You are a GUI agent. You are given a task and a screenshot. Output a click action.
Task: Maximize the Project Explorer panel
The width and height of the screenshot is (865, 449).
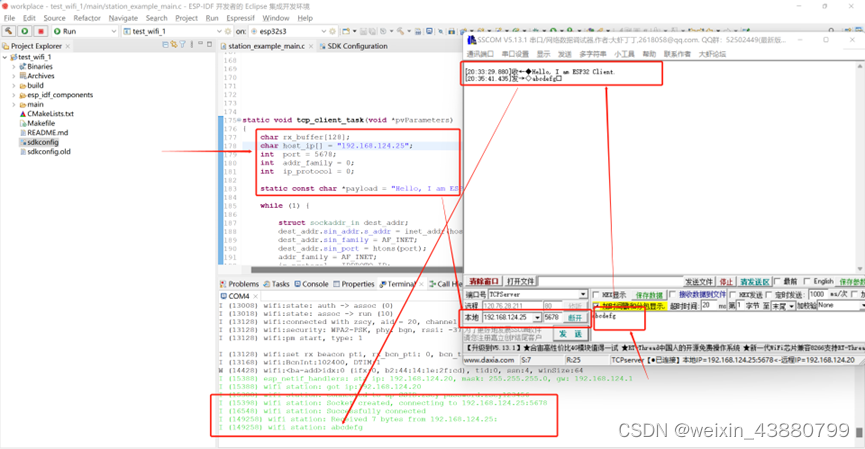210,44
